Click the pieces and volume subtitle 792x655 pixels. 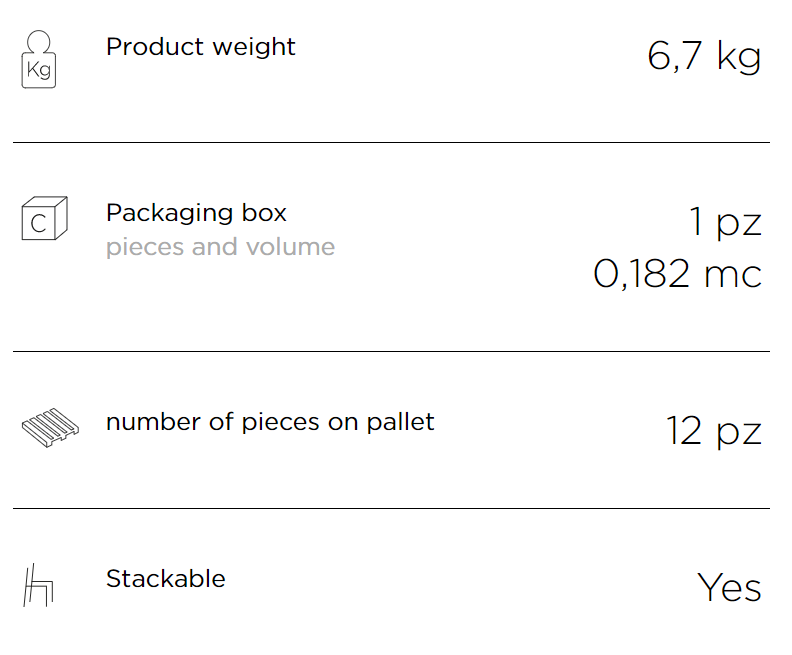(x=220, y=248)
